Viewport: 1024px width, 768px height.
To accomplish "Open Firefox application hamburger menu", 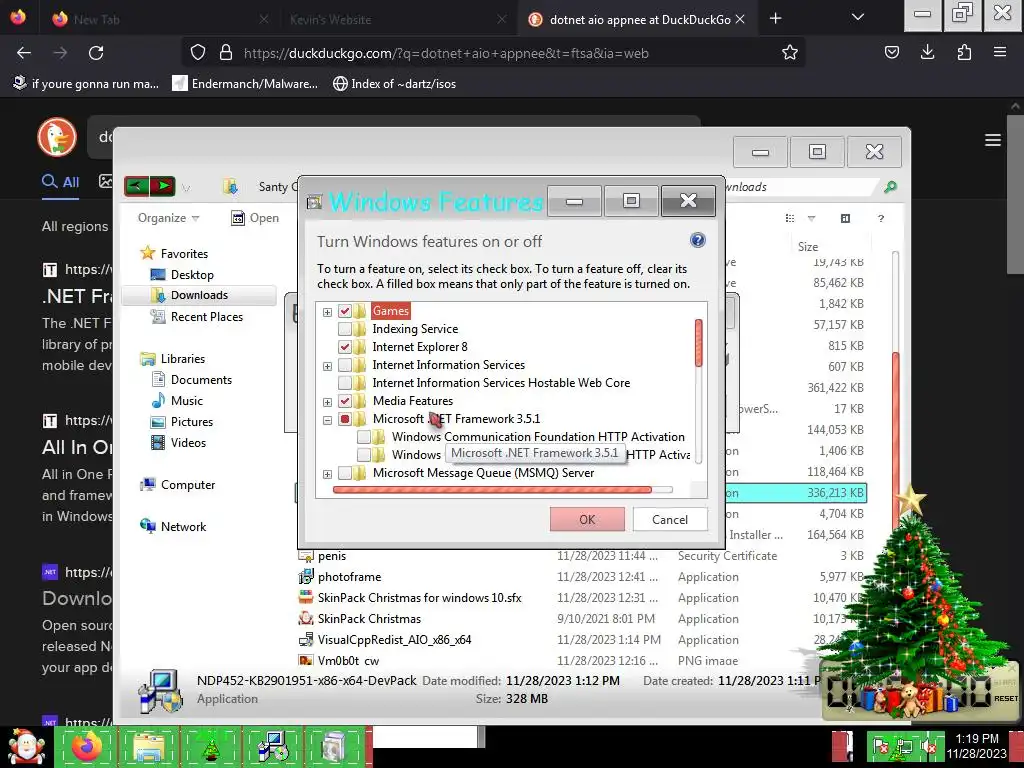I will (x=1000, y=52).
